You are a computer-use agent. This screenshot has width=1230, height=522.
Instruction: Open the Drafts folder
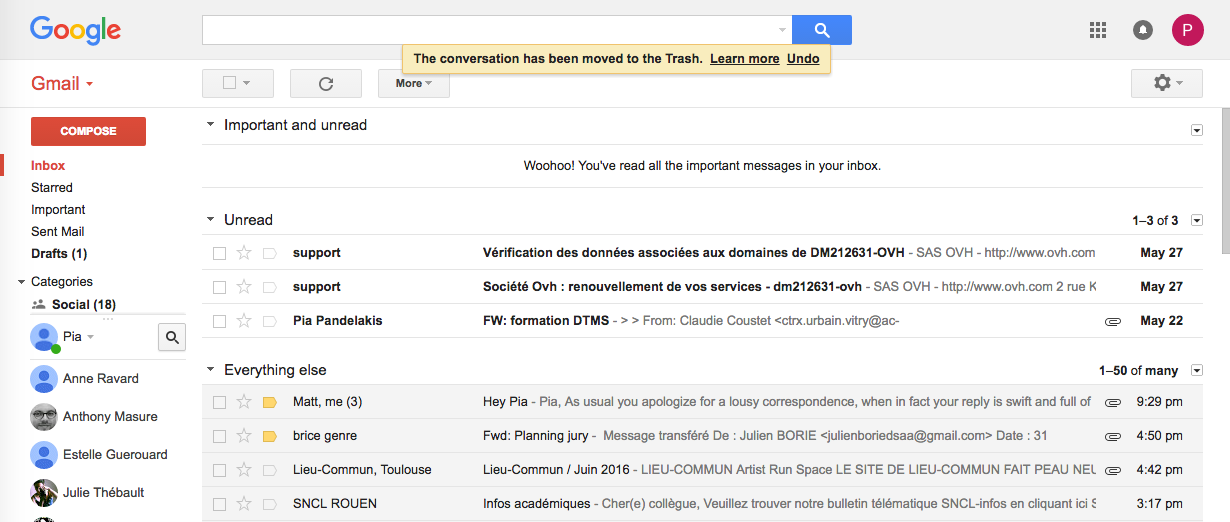59,253
